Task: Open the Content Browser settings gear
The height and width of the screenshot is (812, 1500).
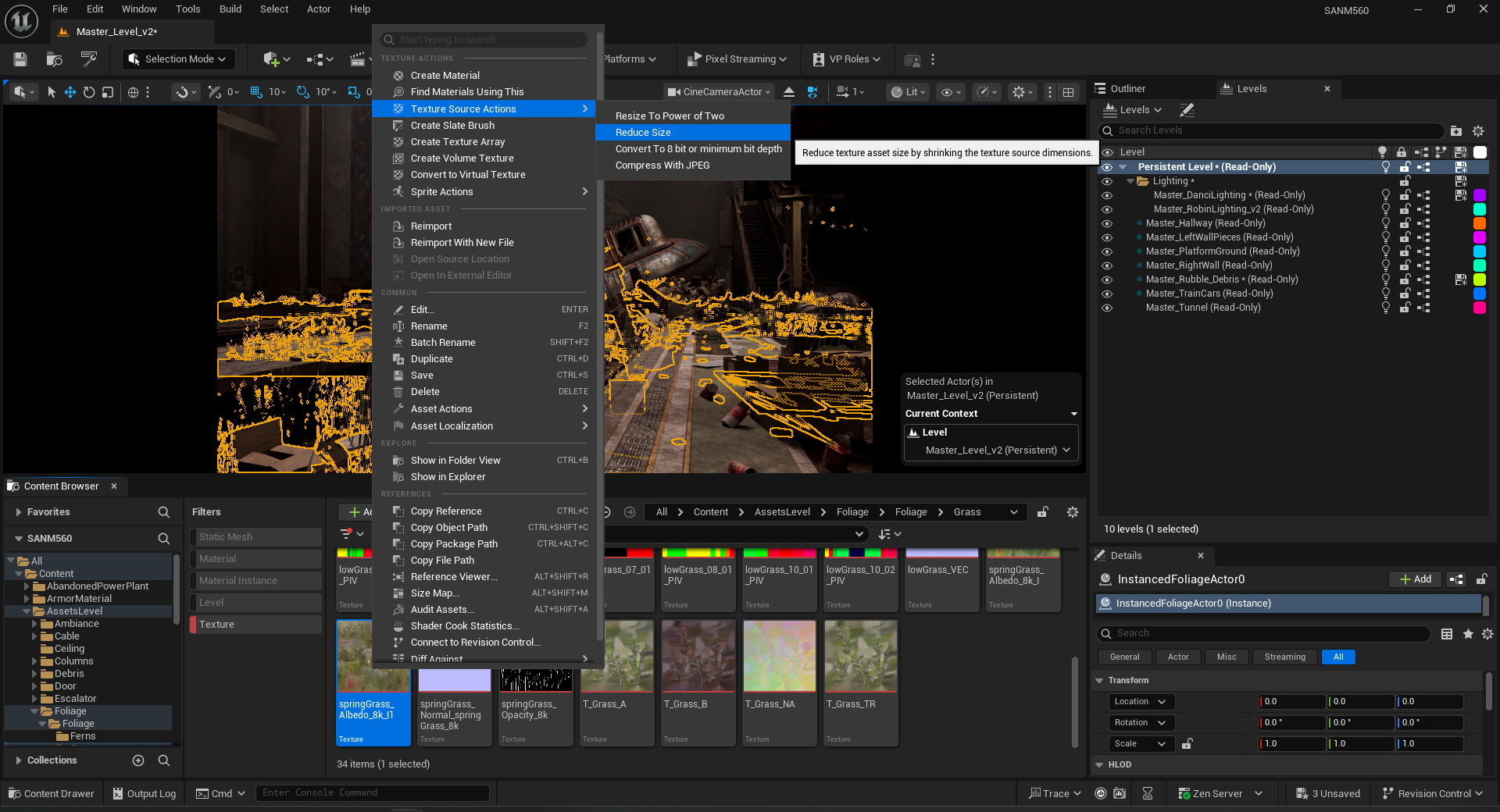Action: 1073,512
